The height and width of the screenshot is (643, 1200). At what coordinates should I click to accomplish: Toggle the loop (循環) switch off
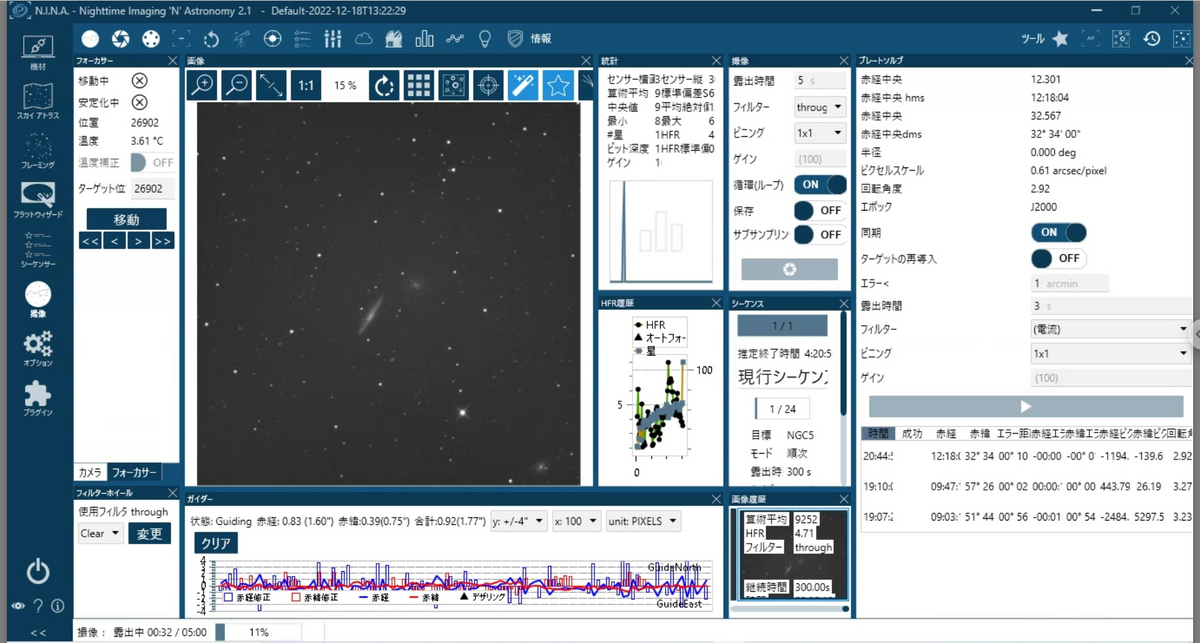coord(821,184)
